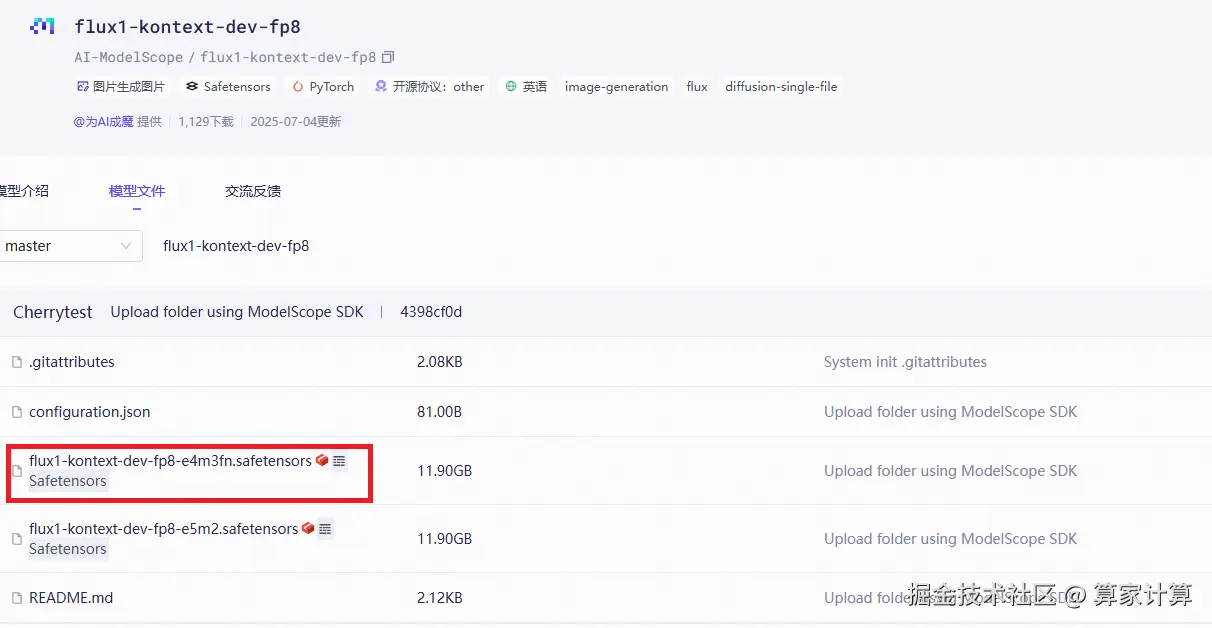Click the 2025-07-04更新 date text
Screen dimensions: 1212x628
tap(296, 122)
